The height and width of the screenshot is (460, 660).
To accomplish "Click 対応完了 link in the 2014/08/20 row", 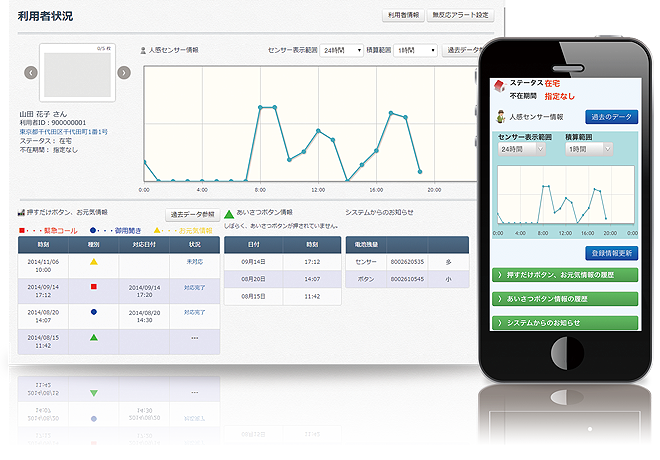I will 194,313.
